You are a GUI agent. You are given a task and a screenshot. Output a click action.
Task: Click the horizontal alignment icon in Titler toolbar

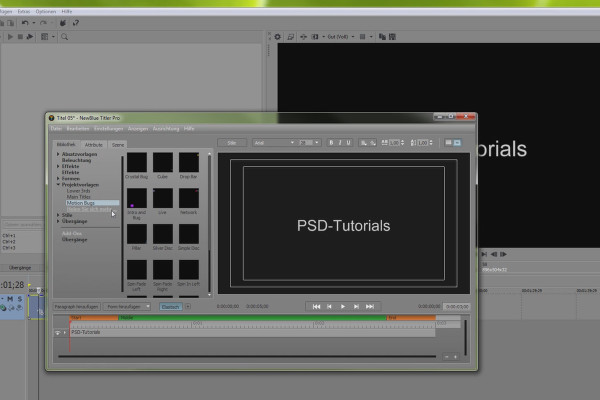click(364, 143)
